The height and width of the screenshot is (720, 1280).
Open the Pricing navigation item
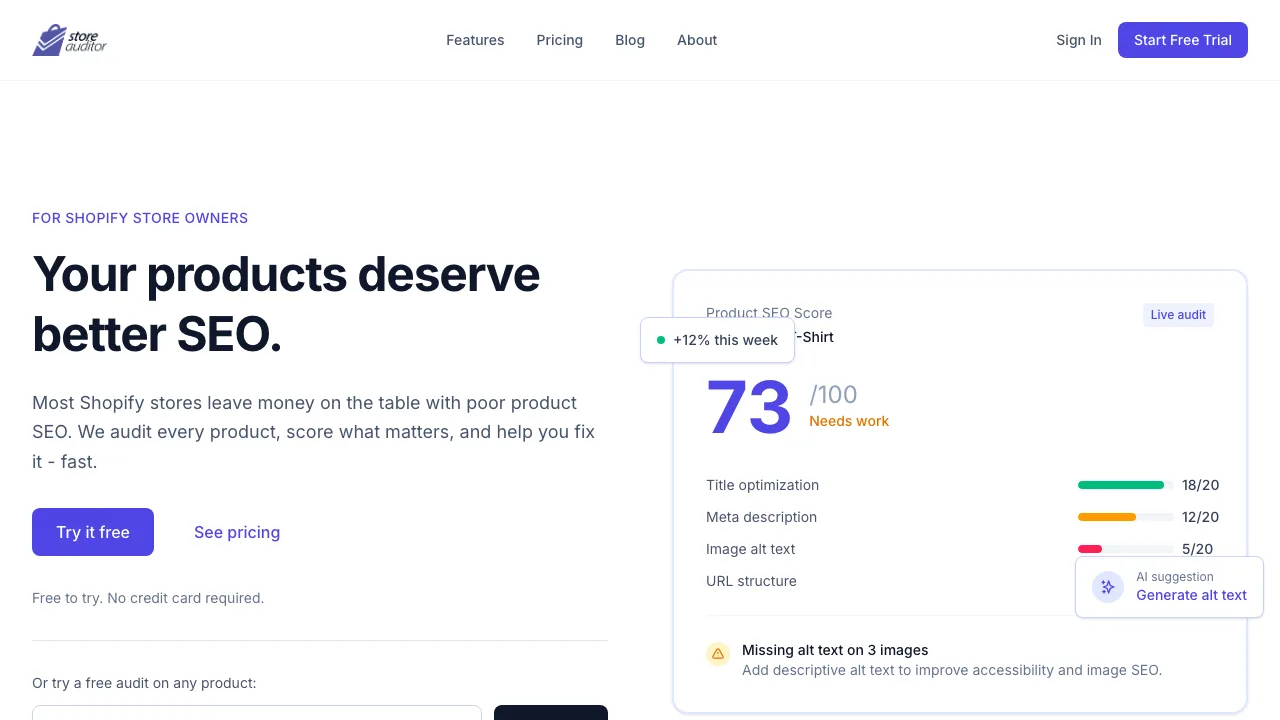[x=559, y=40]
